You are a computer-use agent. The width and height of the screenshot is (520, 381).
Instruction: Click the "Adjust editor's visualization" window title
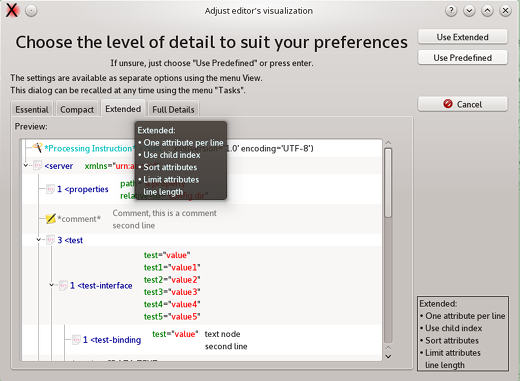(x=259, y=11)
